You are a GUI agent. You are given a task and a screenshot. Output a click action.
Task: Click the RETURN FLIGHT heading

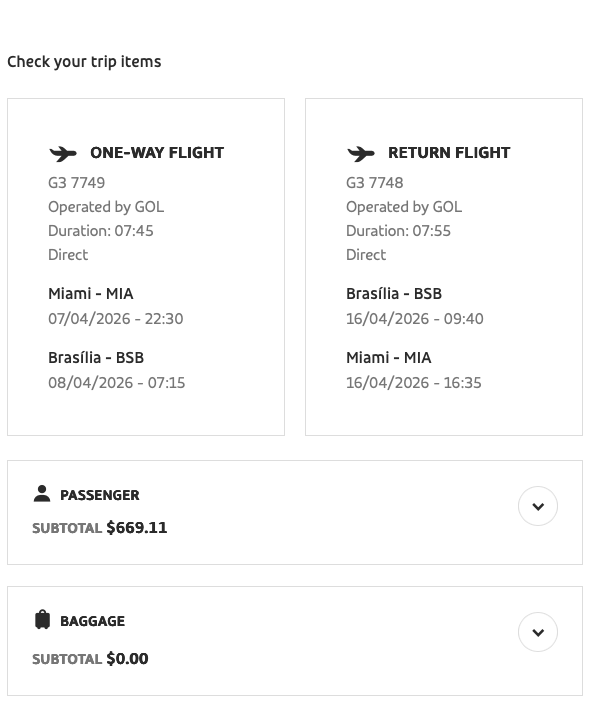(x=449, y=153)
